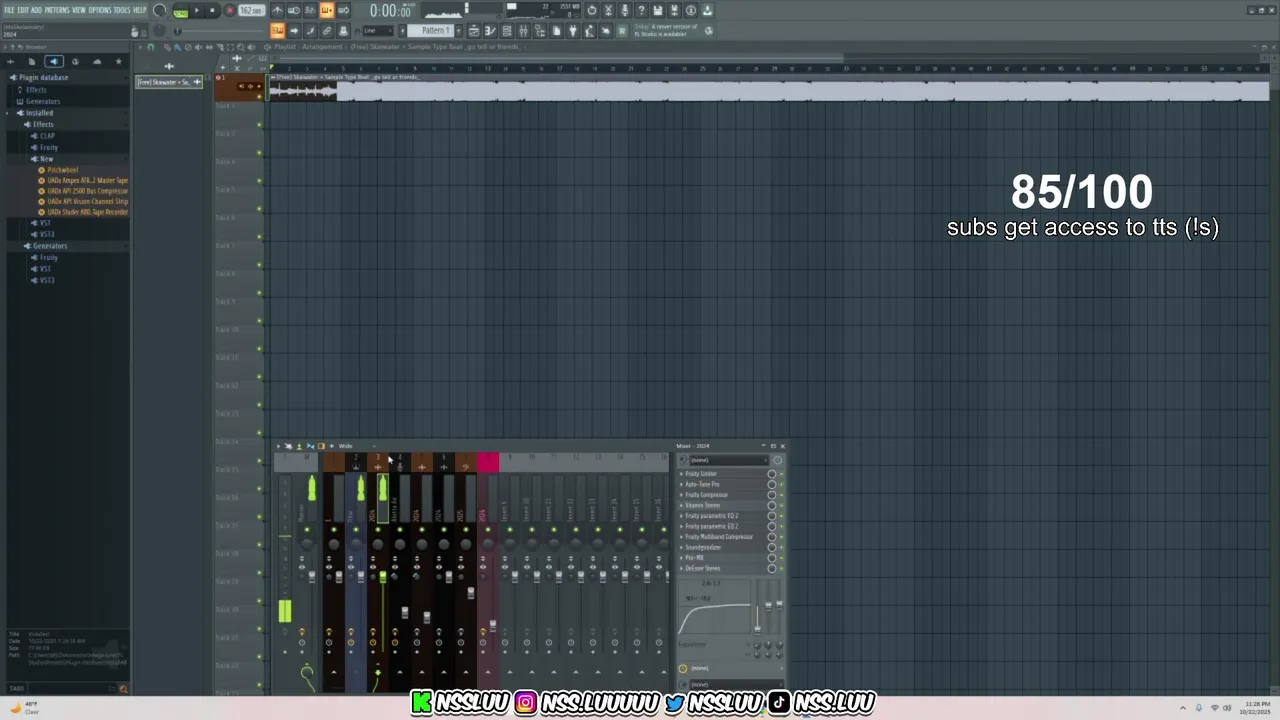Image resolution: width=1280 pixels, height=720 pixels.
Task: Click the undo history icon in top-right toolbar
Action: pos(591,11)
